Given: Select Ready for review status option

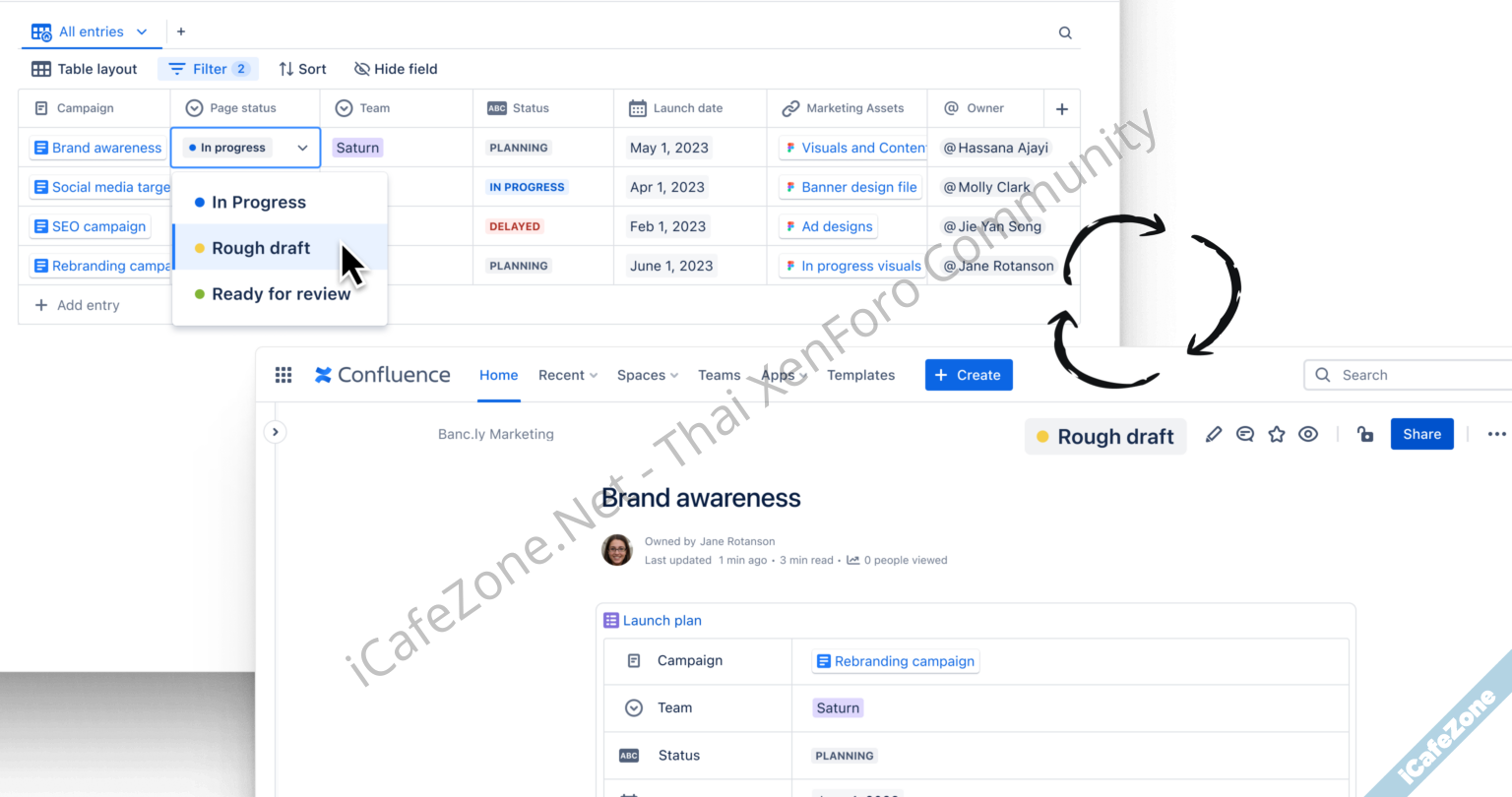Looking at the screenshot, I should (280, 294).
